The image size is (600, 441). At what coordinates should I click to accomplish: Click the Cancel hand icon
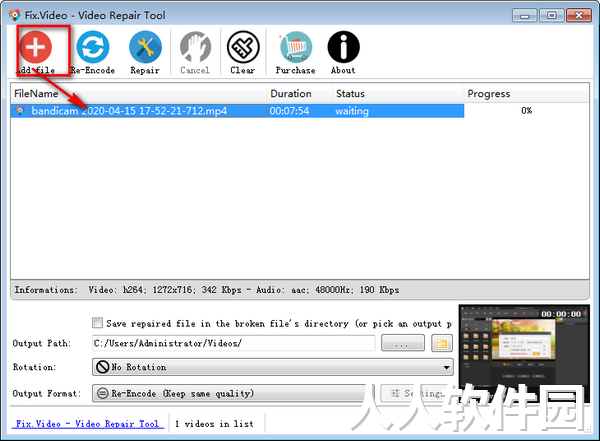coord(195,47)
